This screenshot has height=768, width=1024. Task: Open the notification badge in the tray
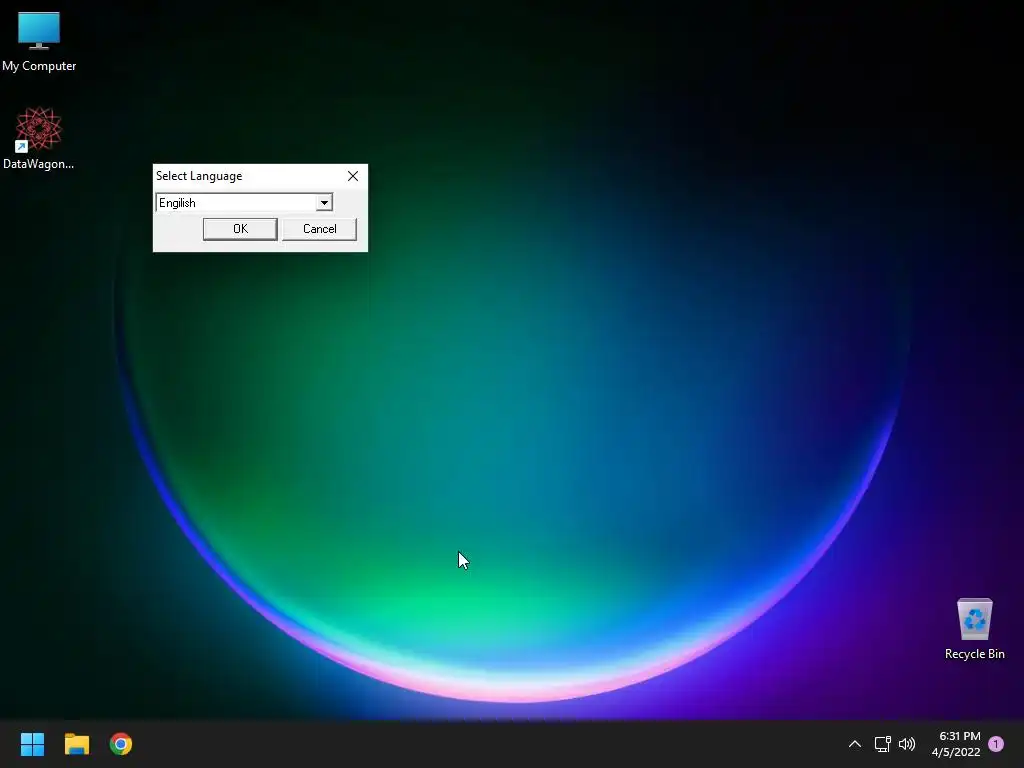pos(996,744)
